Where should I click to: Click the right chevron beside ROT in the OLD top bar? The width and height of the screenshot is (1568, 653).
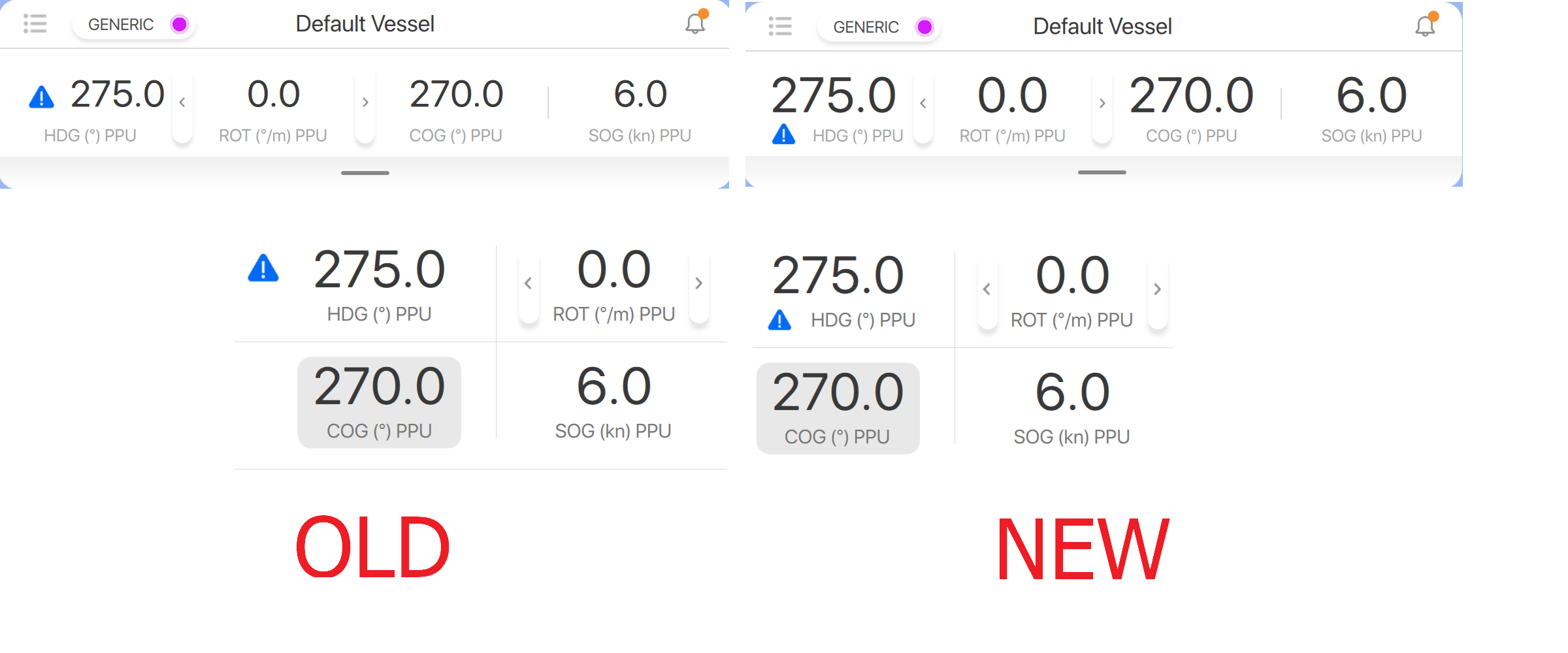click(365, 103)
